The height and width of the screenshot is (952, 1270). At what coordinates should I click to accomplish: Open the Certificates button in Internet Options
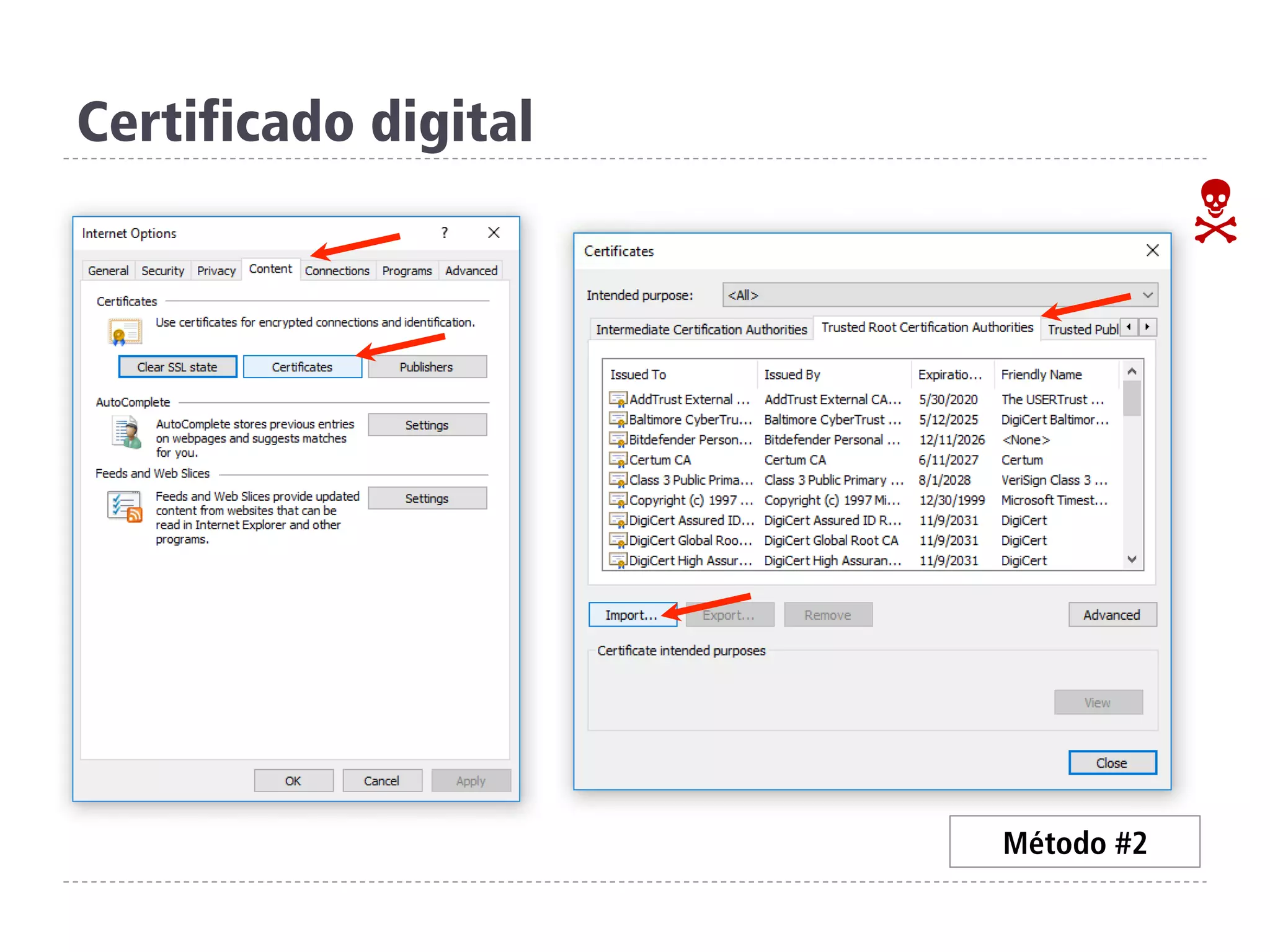tap(302, 367)
